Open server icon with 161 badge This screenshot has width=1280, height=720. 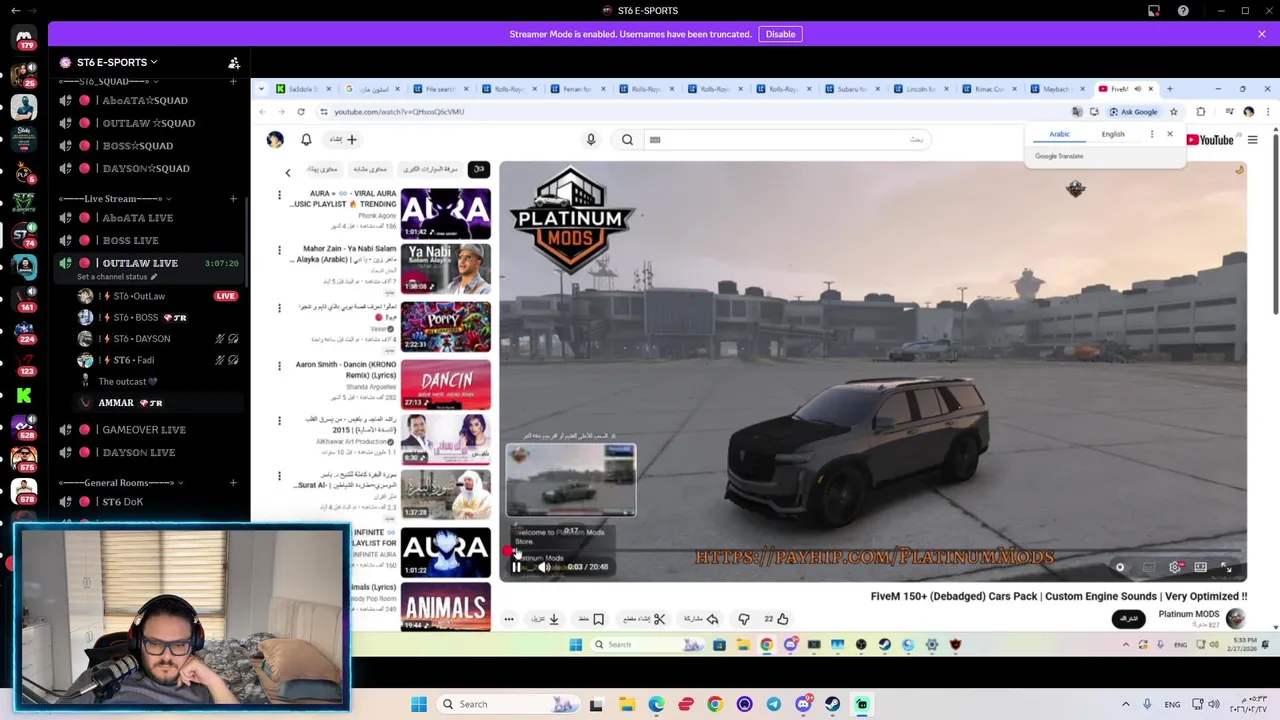coord(24,298)
